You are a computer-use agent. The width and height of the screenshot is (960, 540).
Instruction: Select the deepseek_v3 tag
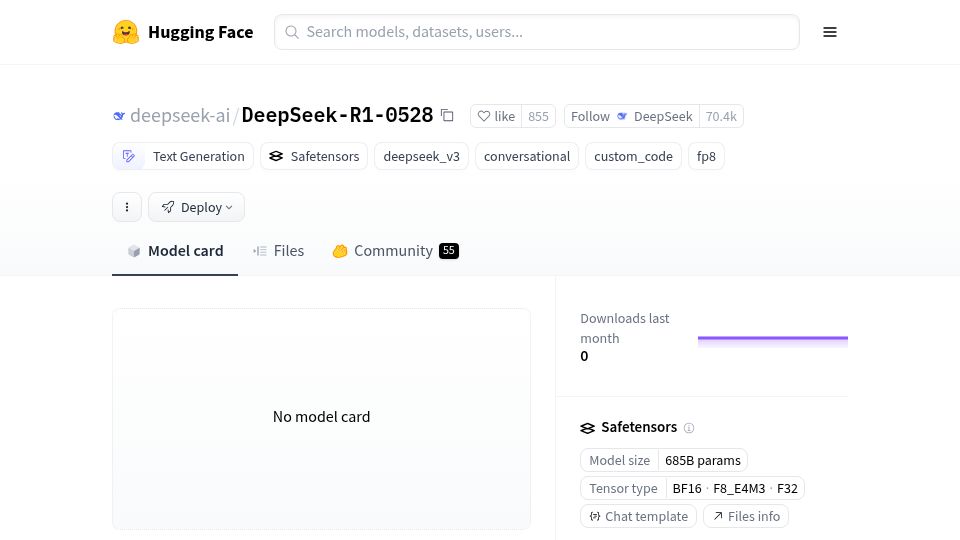pos(421,156)
